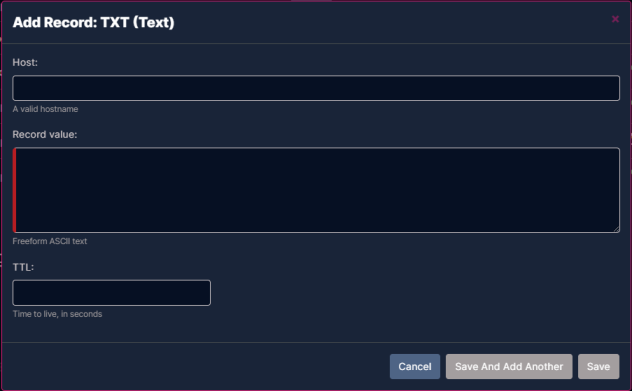
Task: Click into the Host input field
Action: 316,88
